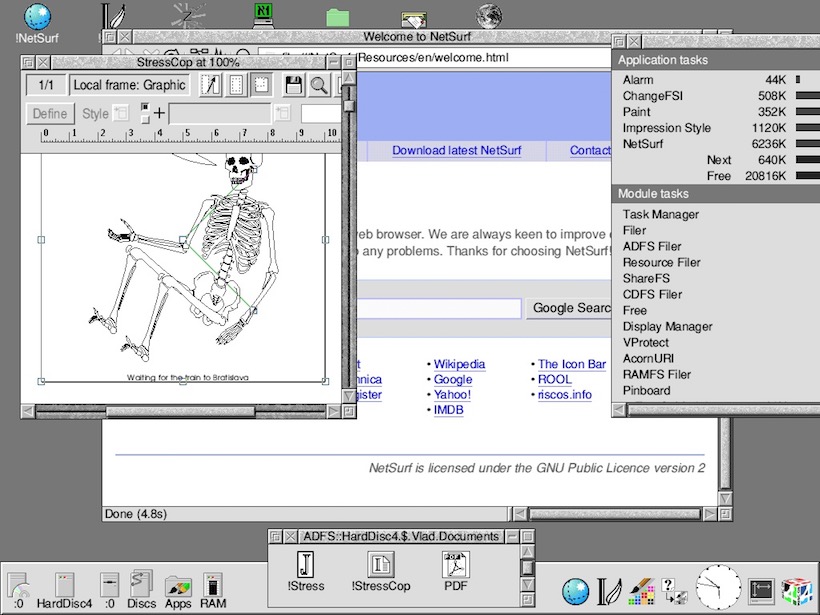Screen dimensions: 820x615
Task: Click the left scroll arrow of NetSurf window
Action: (520, 514)
